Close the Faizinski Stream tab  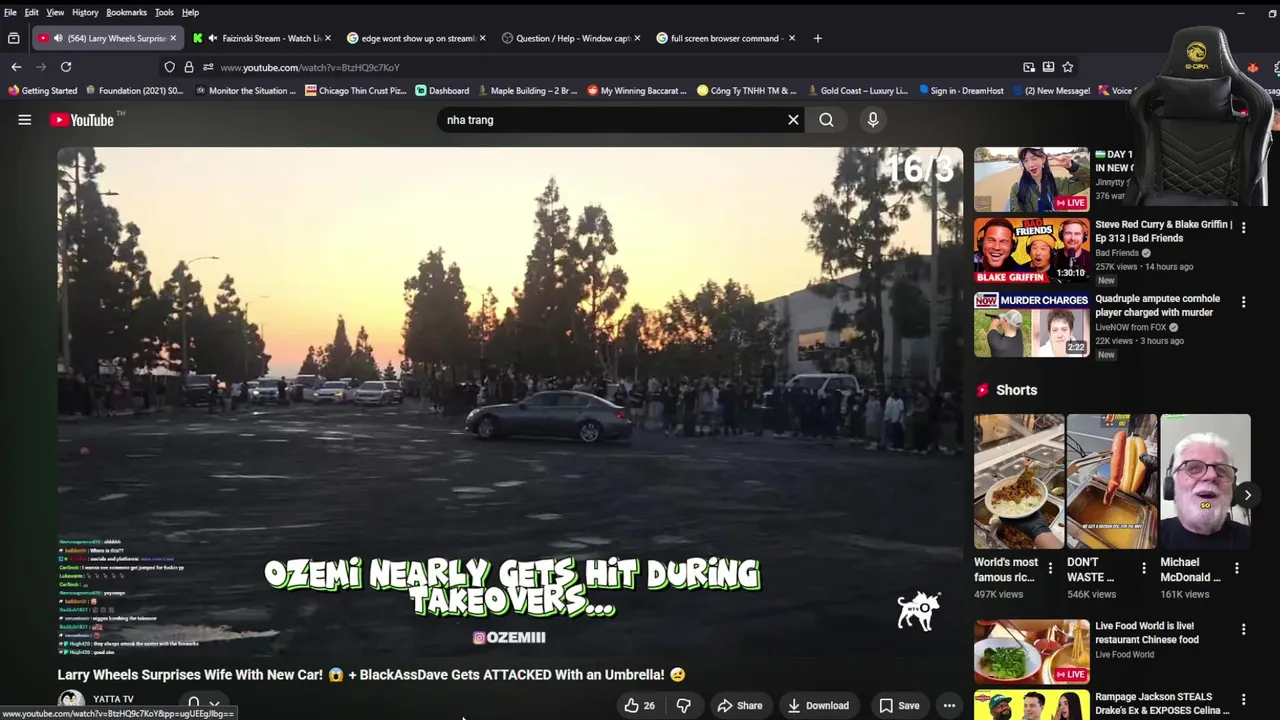tap(327, 38)
